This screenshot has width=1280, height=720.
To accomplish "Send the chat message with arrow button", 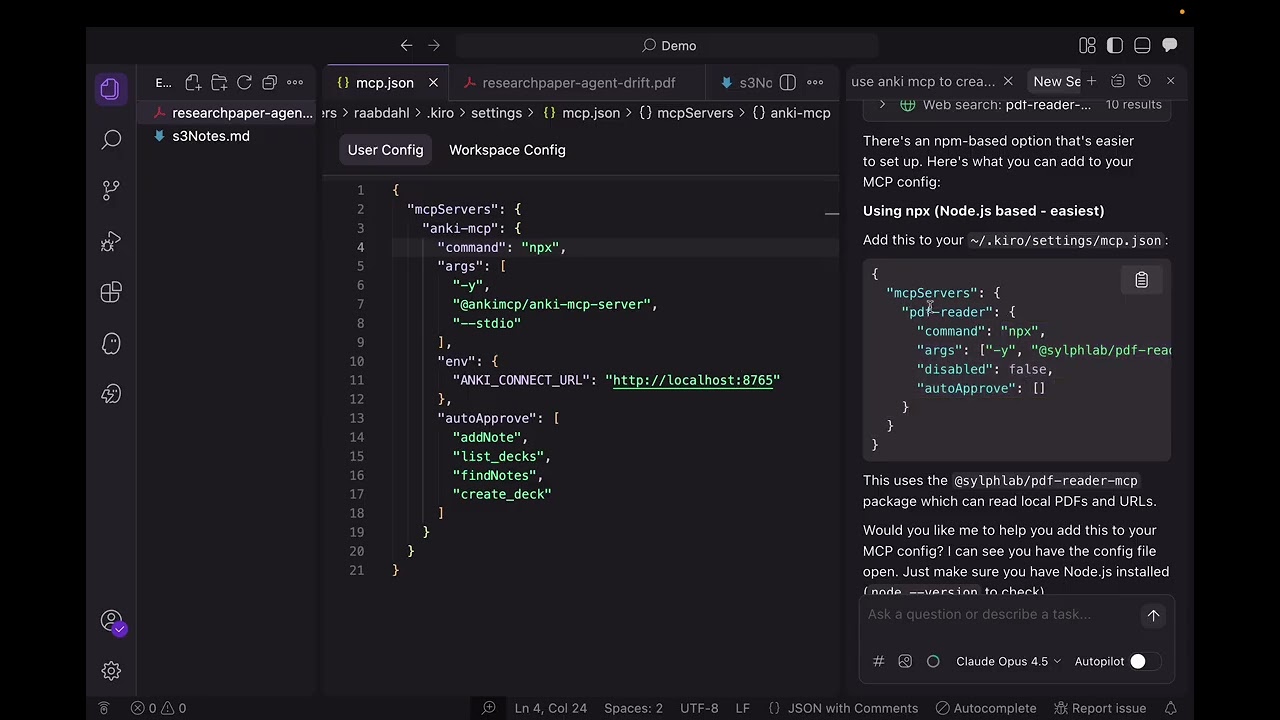I will point(1153,616).
